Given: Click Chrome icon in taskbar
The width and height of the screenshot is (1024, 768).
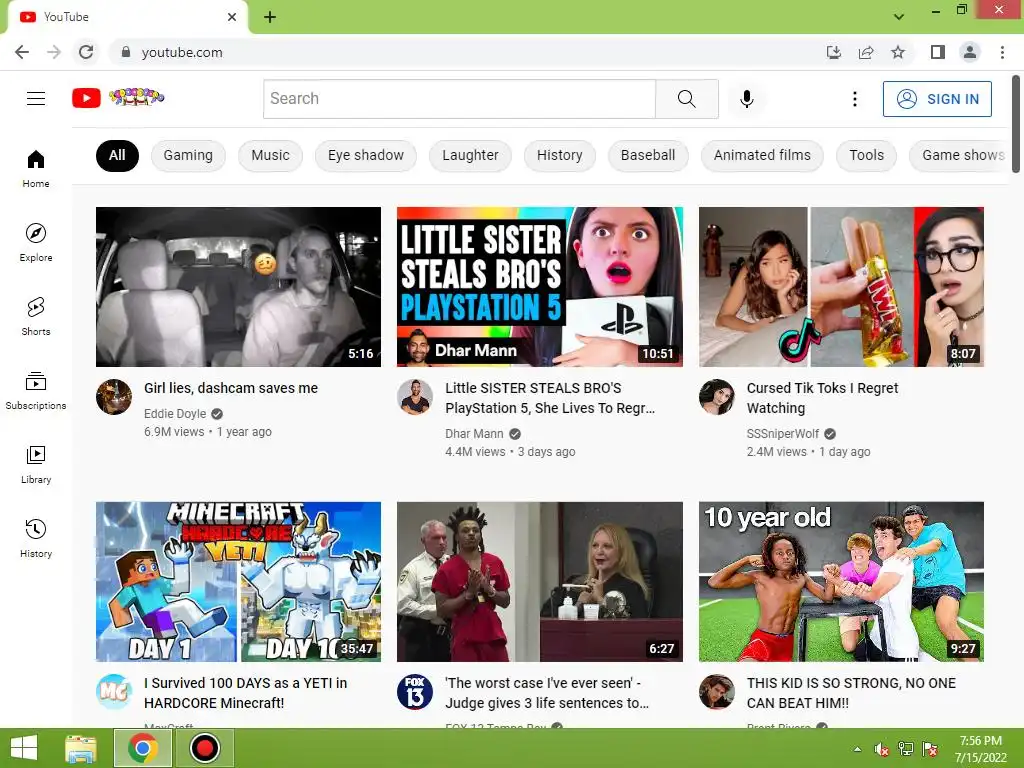Looking at the screenshot, I should (x=143, y=748).
